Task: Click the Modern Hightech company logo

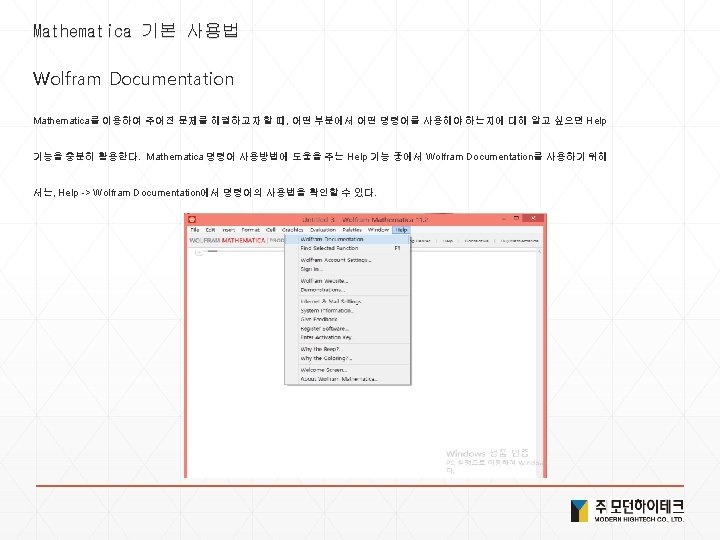Action: click(627, 511)
